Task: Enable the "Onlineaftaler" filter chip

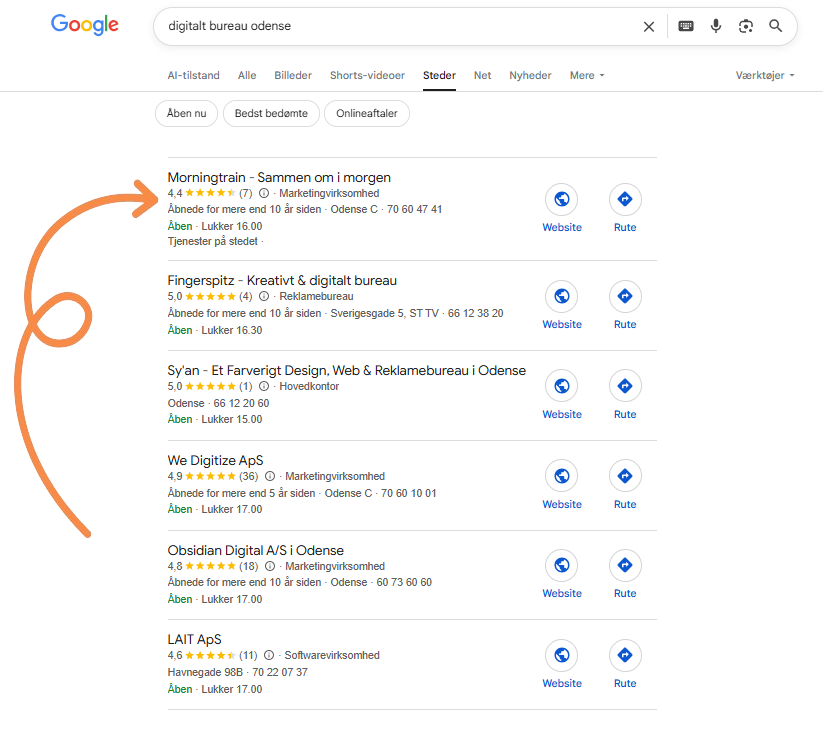Action: (x=366, y=114)
